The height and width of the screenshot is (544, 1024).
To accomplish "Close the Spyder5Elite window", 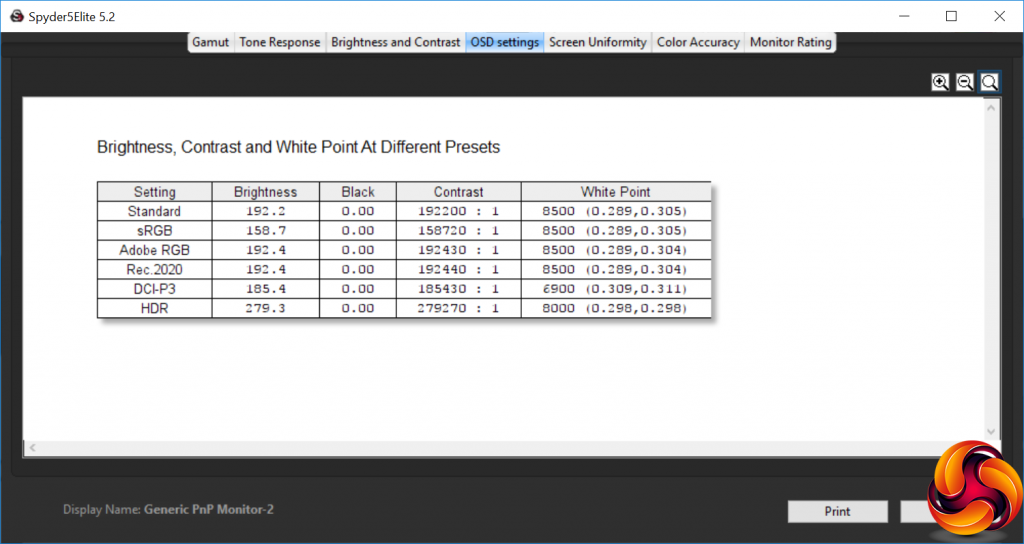I will 999,16.
